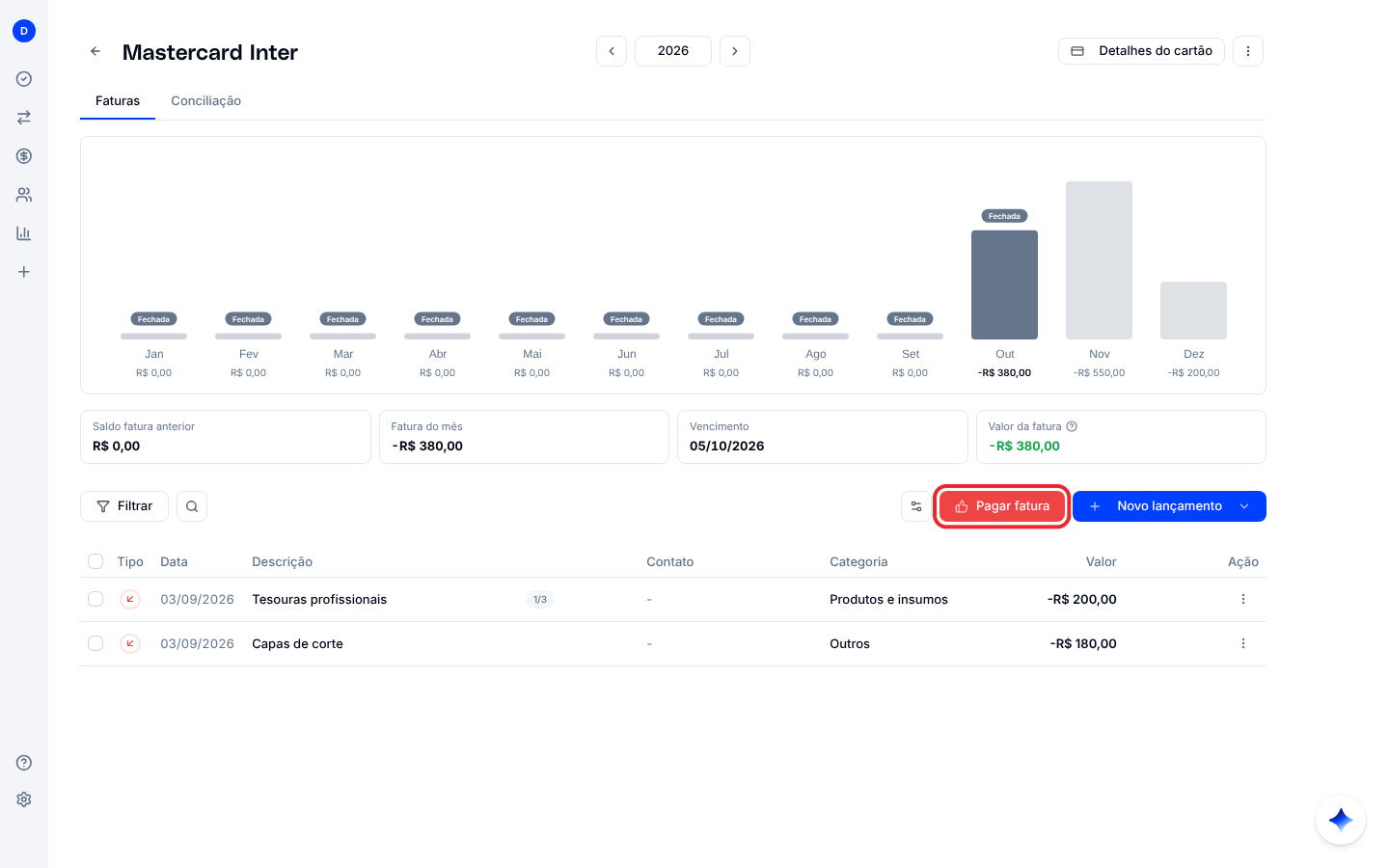
Task: Open the search magnifier next to Filtrar
Action: tap(192, 506)
